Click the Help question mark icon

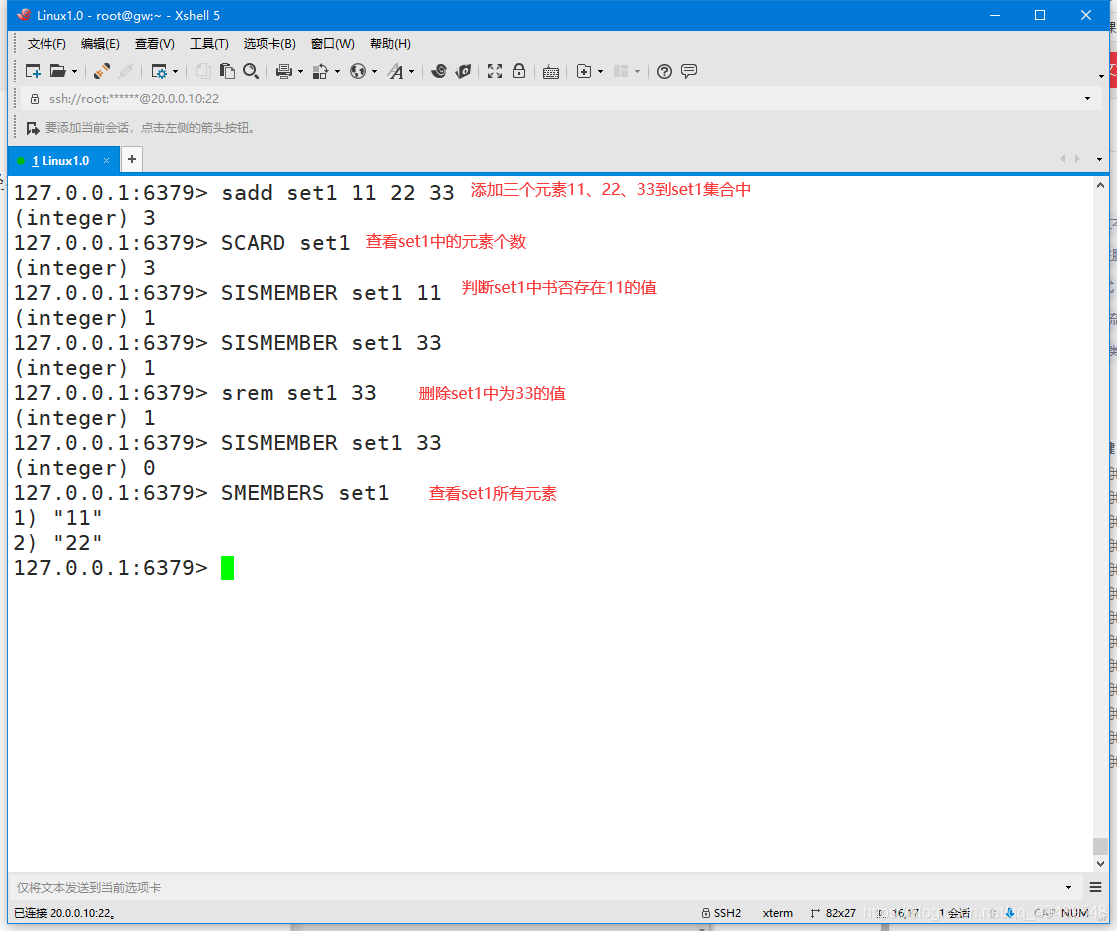pos(664,71)
